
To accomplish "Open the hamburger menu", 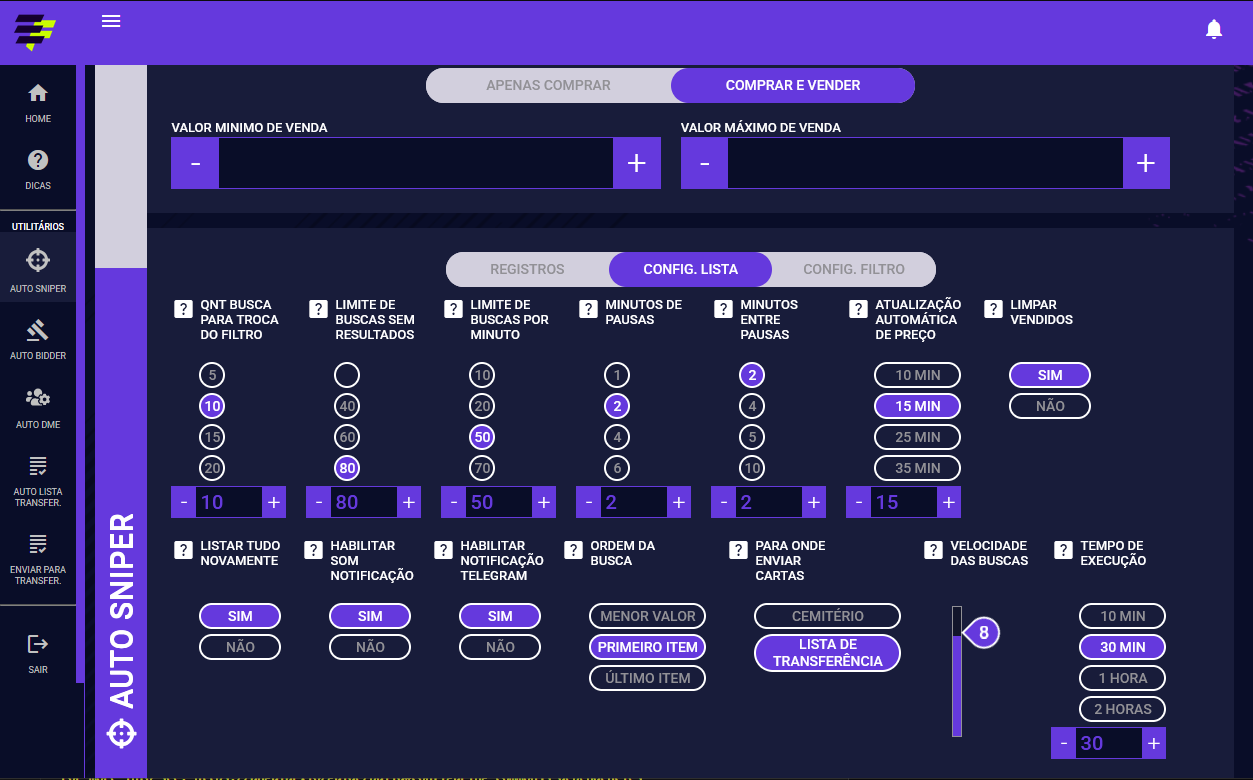I will click(111, 21).
